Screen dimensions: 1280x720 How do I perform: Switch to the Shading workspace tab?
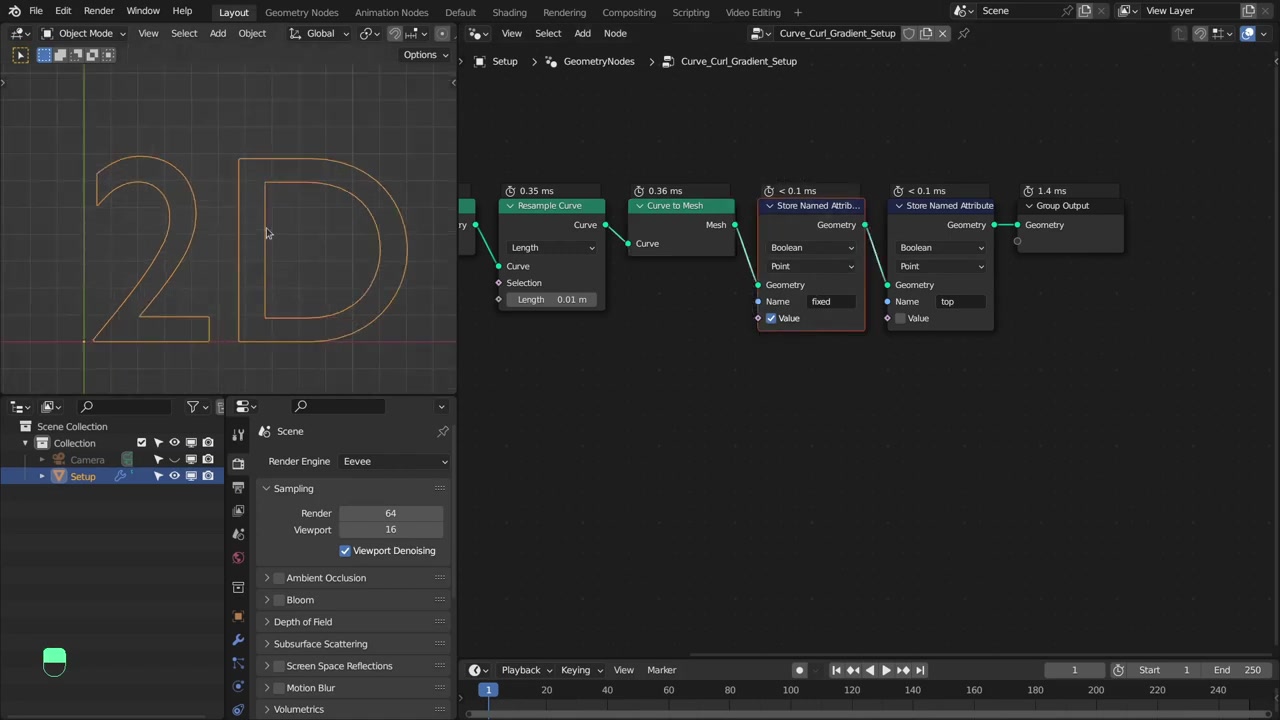509,12
